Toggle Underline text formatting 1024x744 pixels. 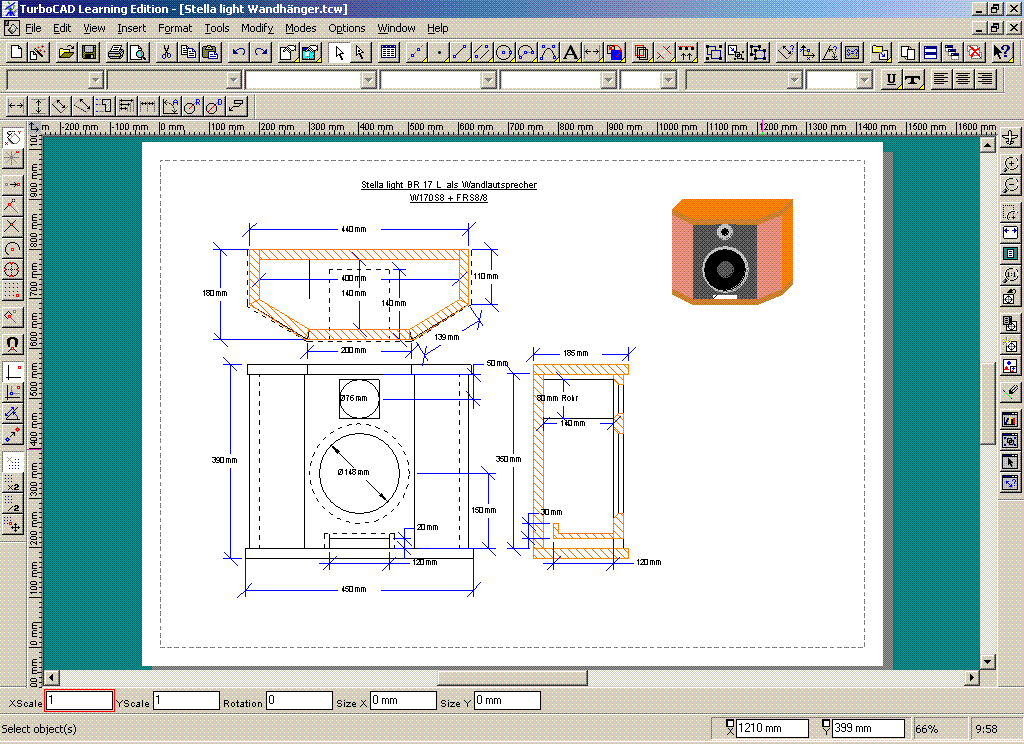click(891, 79)
